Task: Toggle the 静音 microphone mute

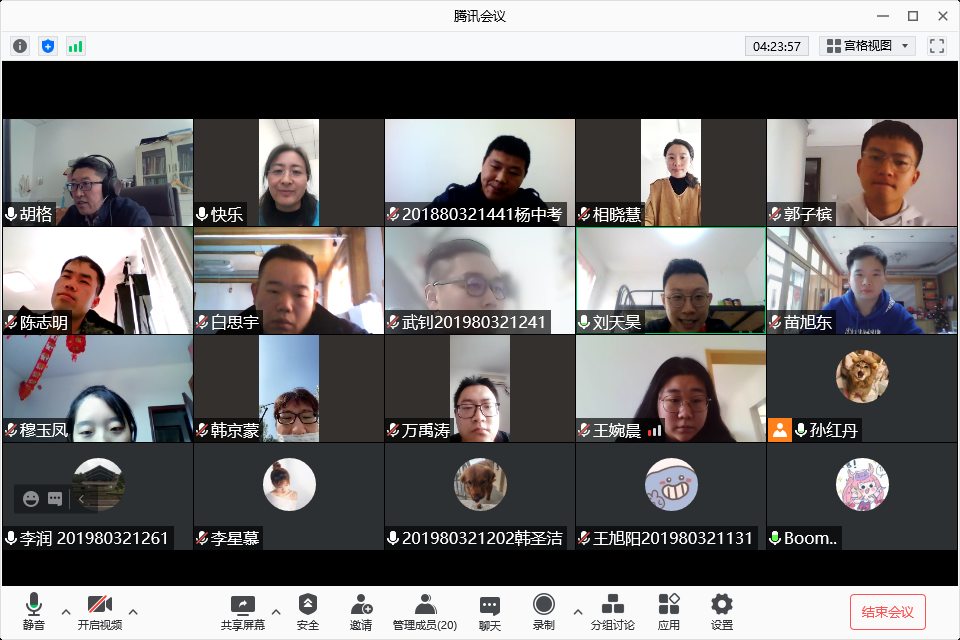Action: pos(33,611)
